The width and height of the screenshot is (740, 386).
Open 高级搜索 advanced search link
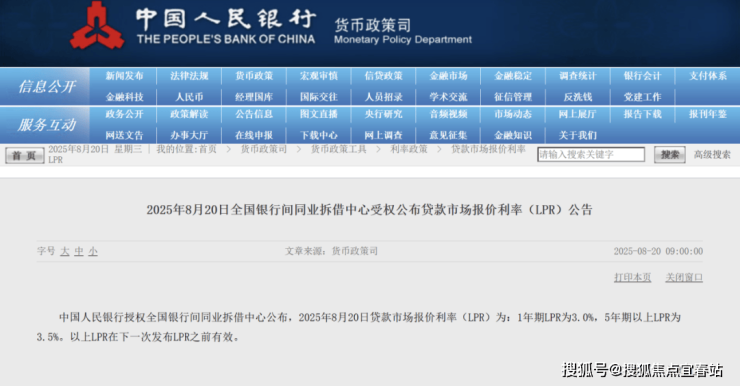pos(712,155)
